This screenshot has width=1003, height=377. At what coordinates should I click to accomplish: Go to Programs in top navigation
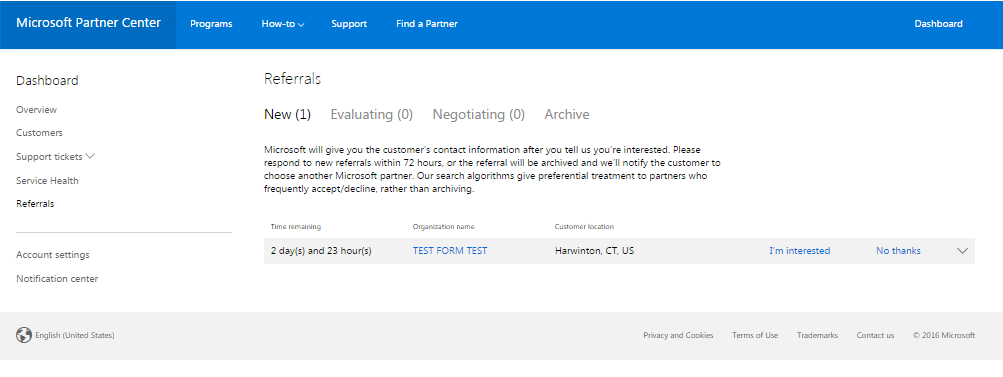(x=211, y=24)
